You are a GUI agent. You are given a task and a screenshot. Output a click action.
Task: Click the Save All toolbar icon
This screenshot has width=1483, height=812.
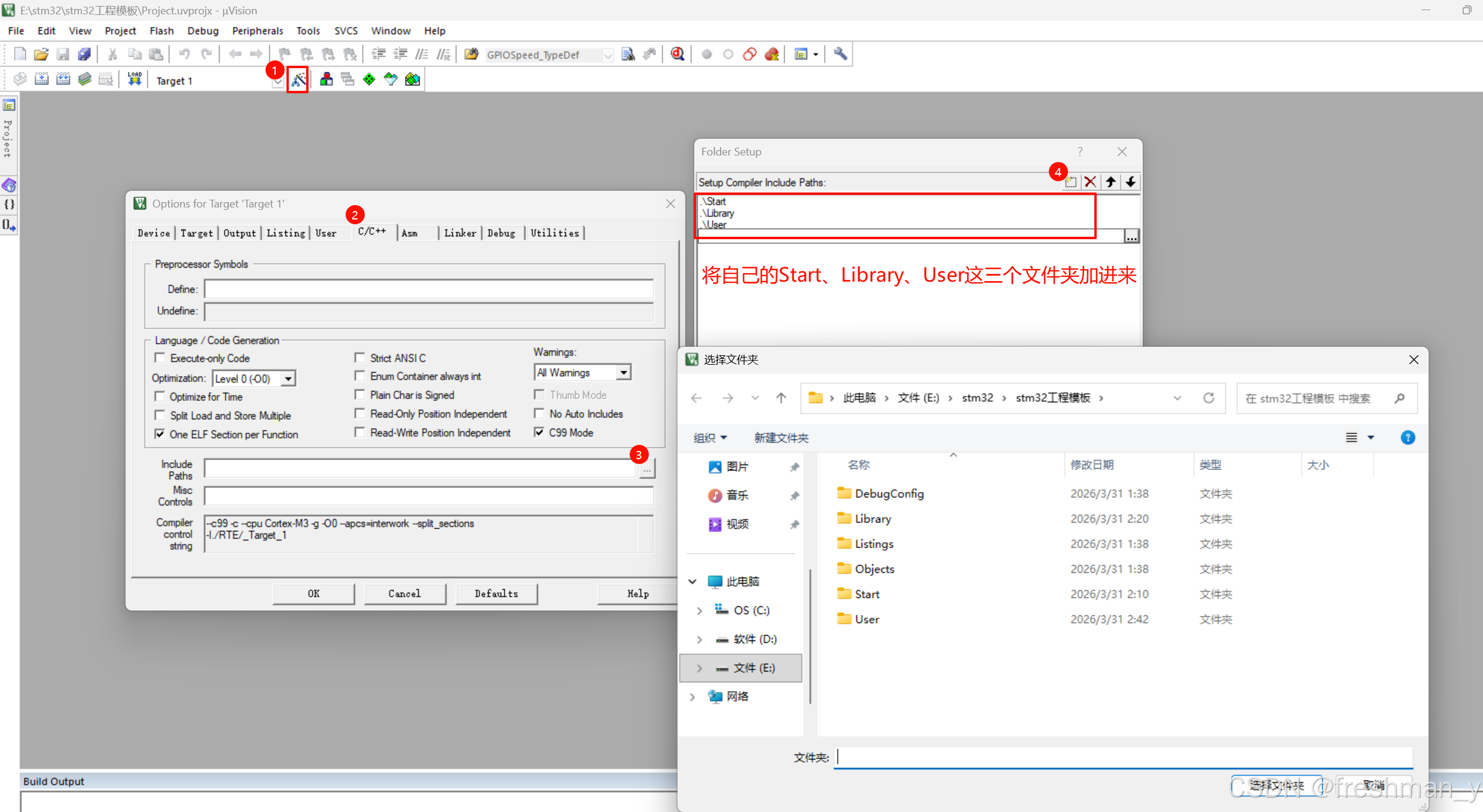84,54
